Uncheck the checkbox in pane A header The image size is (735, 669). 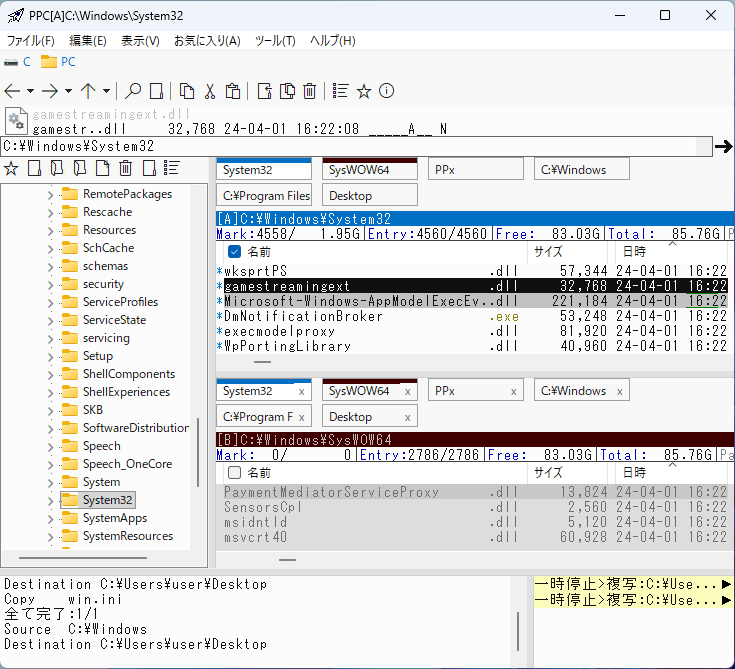click(234, 252)
